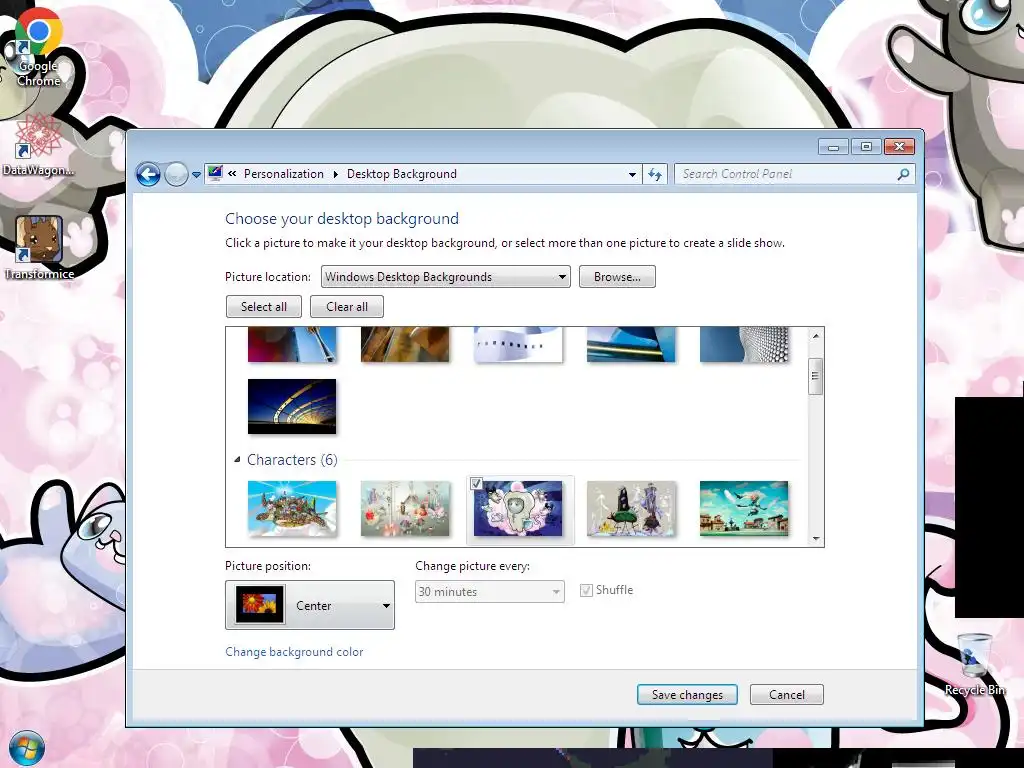The height and width of the screenshot is (768, 1024).
Task: Navigate to Personalization in the breadcrumb
Action: [283, 174]
